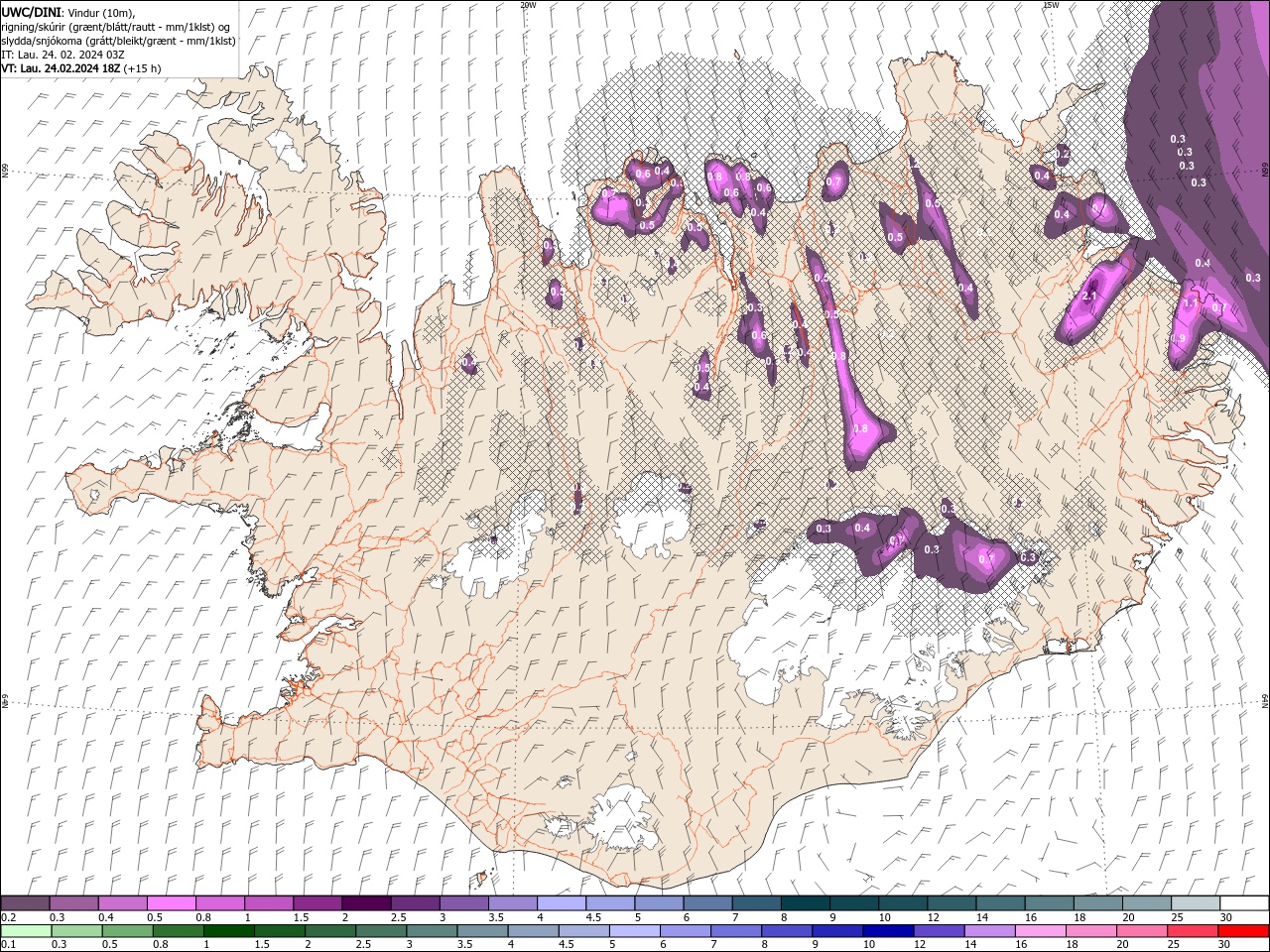The image size is (1270, 952).
Task: Click the 0.1 label under the rain scale
Action: click(7, 944)
